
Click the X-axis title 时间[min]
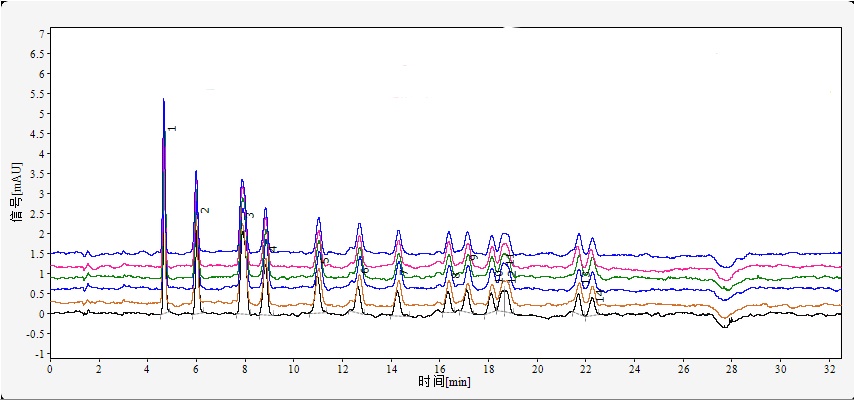[444, 382]
